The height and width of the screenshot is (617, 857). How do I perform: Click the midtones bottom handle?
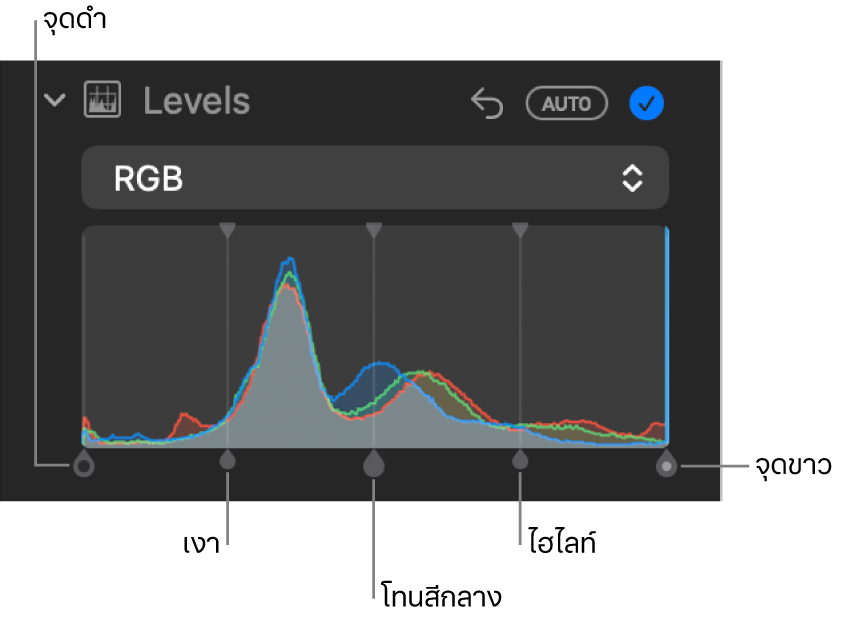tap(374, 463)
